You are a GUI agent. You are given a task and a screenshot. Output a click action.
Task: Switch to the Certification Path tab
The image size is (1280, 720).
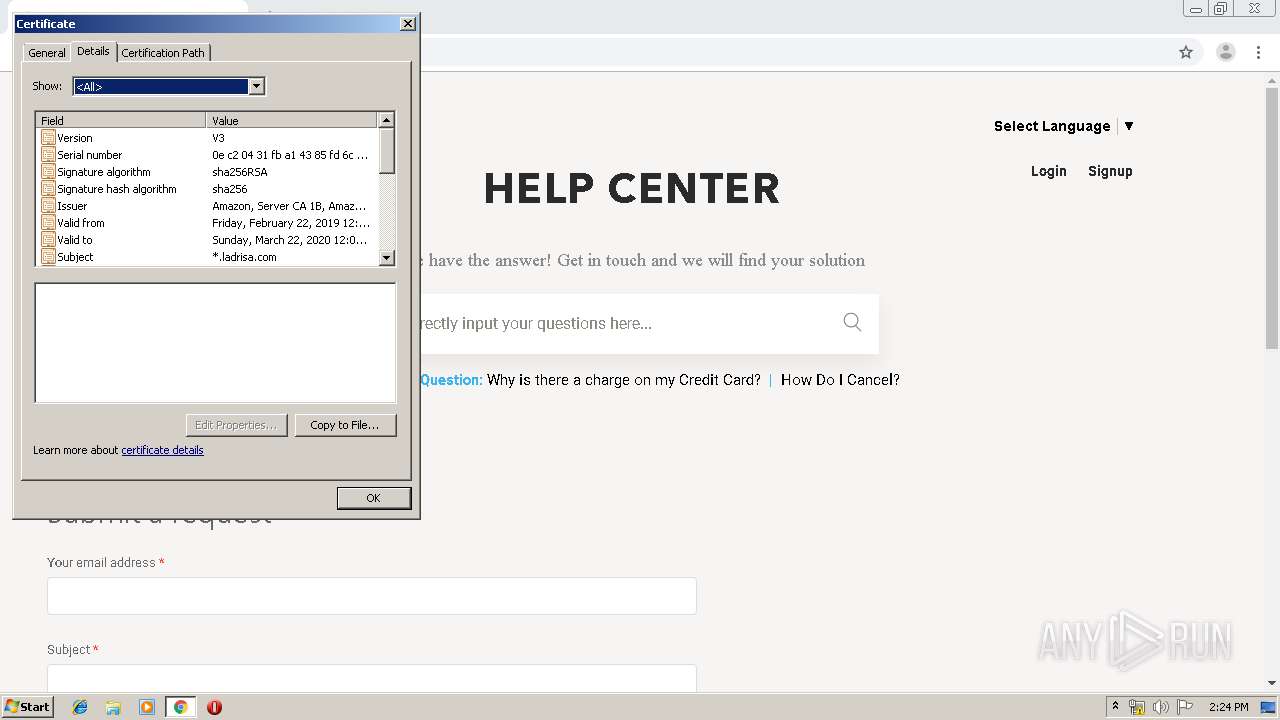pyautogui.click(x=163, y=53)
